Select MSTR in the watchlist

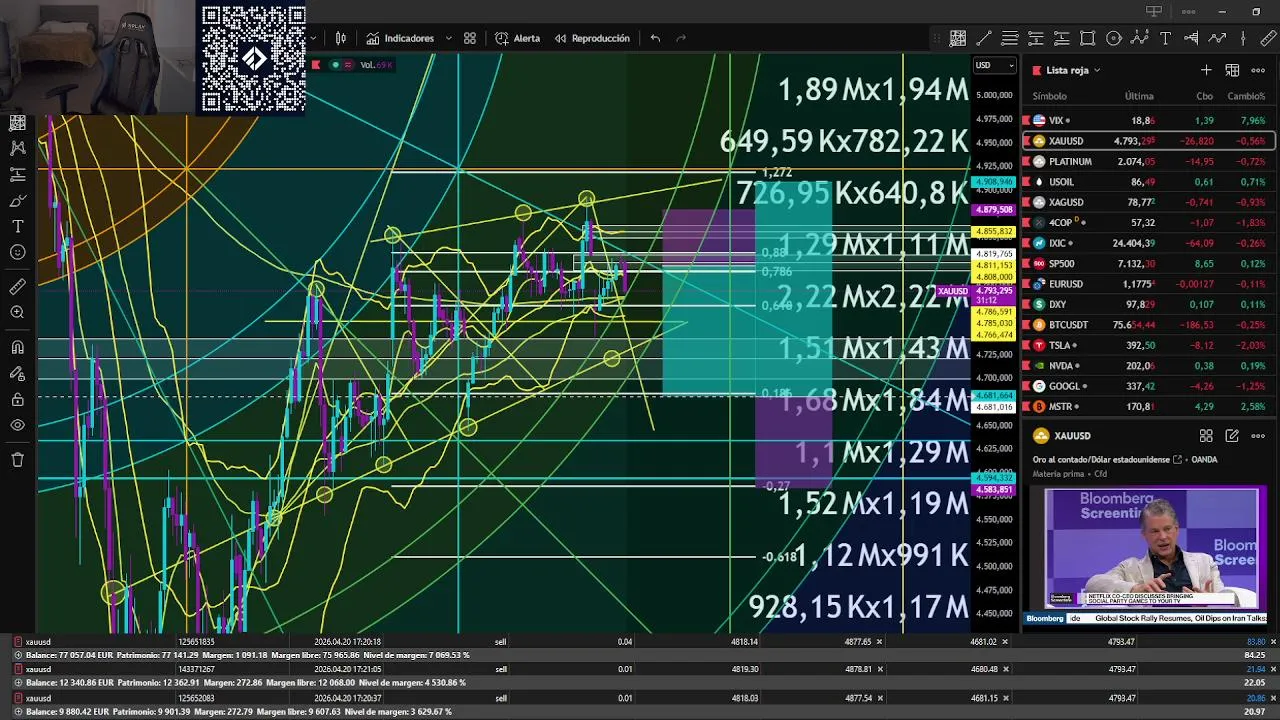[1148, 407]
